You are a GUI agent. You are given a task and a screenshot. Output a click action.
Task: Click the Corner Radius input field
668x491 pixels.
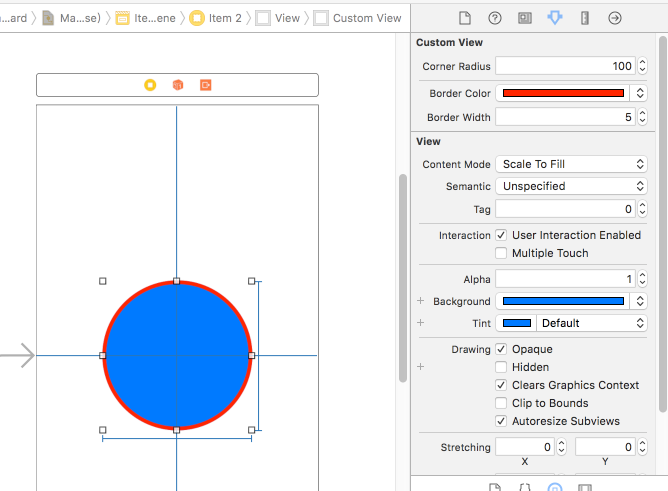point(565,66)
